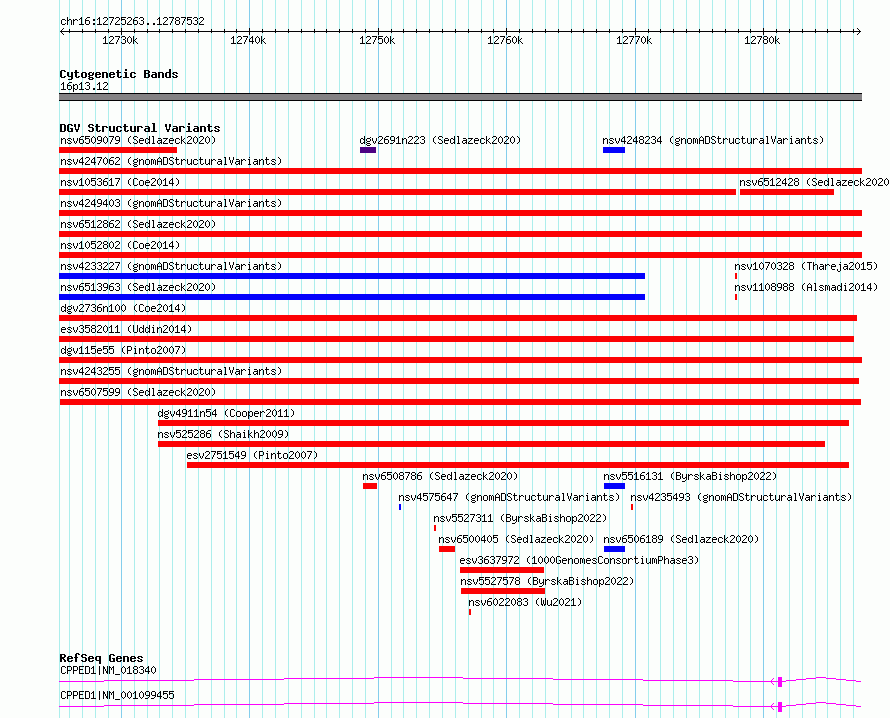This screenshot has height=718, width=890.
Task: Click the 12730k ruler position label
Action: [120, 40]
